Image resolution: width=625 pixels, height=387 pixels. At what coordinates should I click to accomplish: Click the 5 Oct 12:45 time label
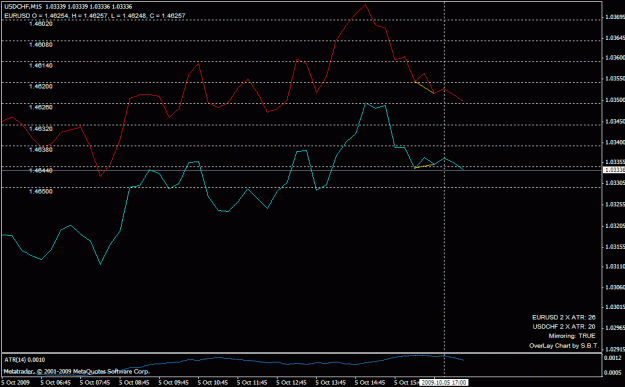coord(291,383)
